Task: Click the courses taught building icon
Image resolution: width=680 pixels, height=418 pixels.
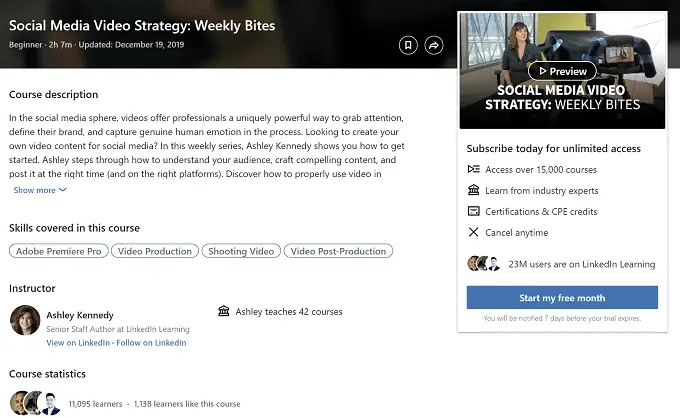Action: tap(223, 312)
